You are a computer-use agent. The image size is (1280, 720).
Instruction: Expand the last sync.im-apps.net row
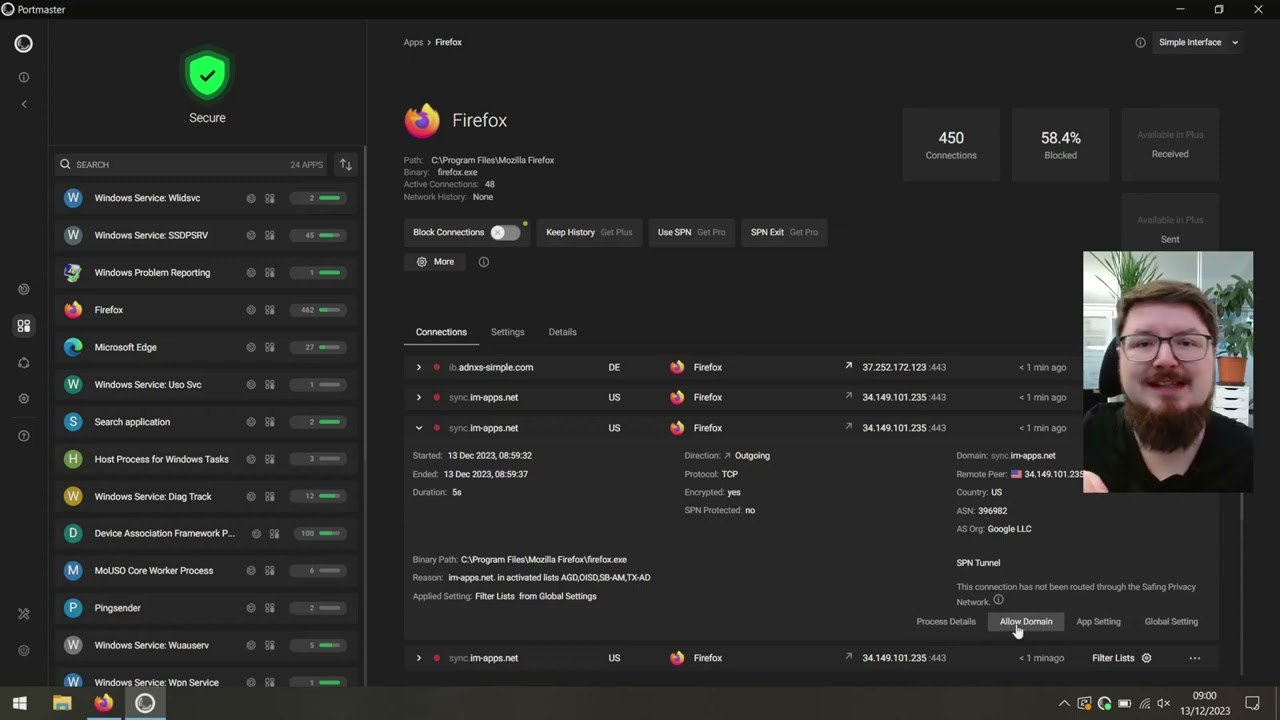(419, 658)
